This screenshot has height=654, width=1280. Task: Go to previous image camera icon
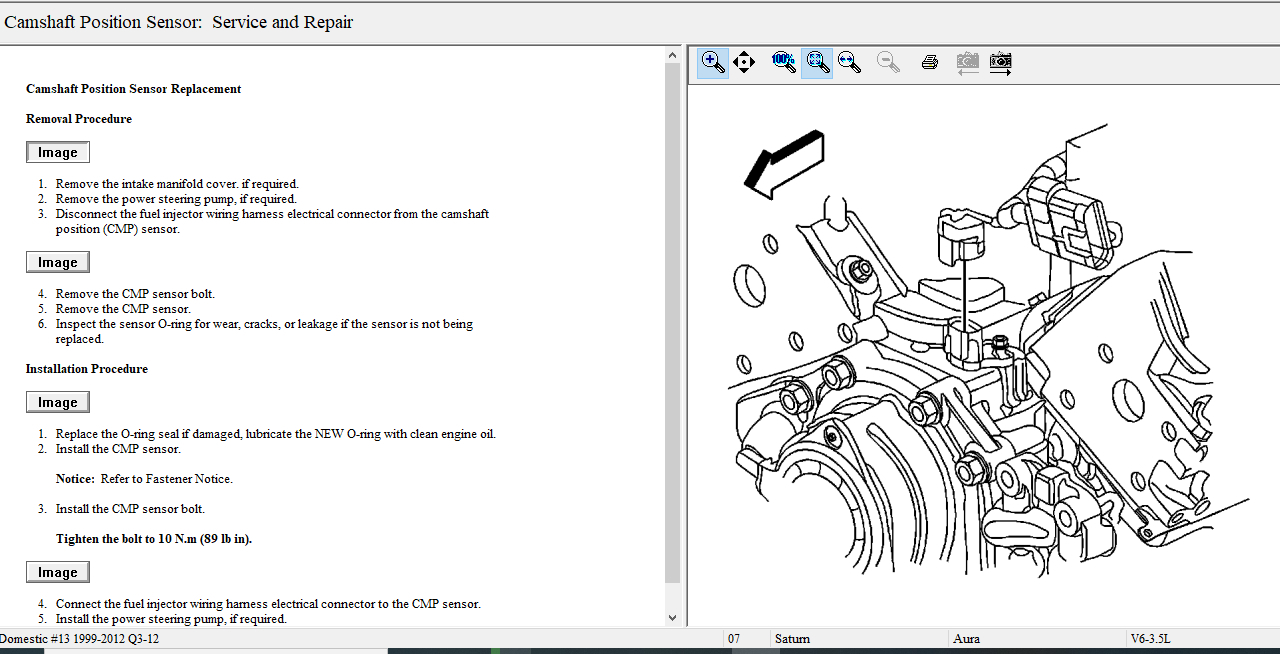pyautogui.click(x=967, y=63)
